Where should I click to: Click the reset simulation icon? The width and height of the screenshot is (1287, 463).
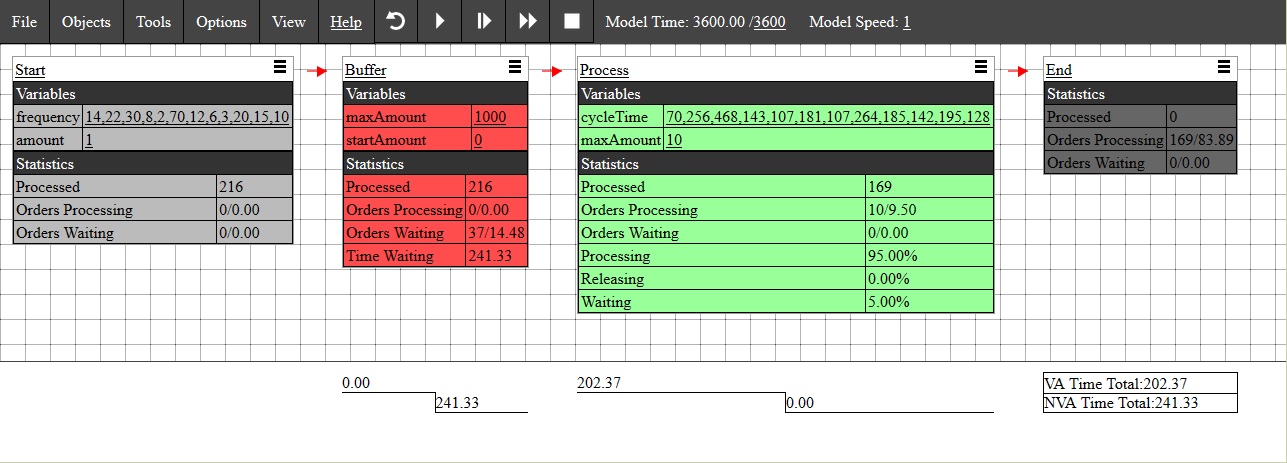pyautogui.click(x=396, y=21)
